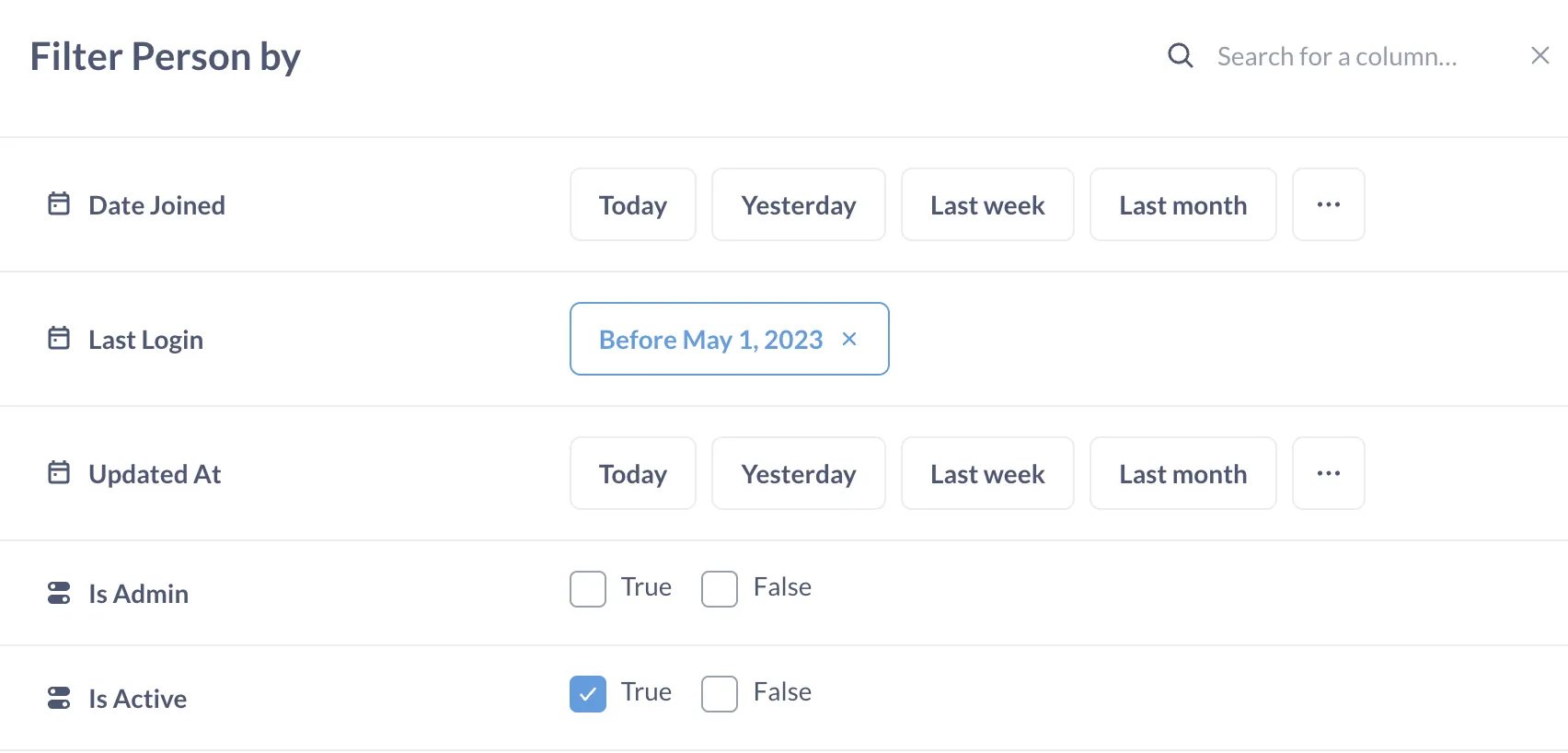
Task: Open more date options for Date Joined
Action: (x=1328, y=204)
